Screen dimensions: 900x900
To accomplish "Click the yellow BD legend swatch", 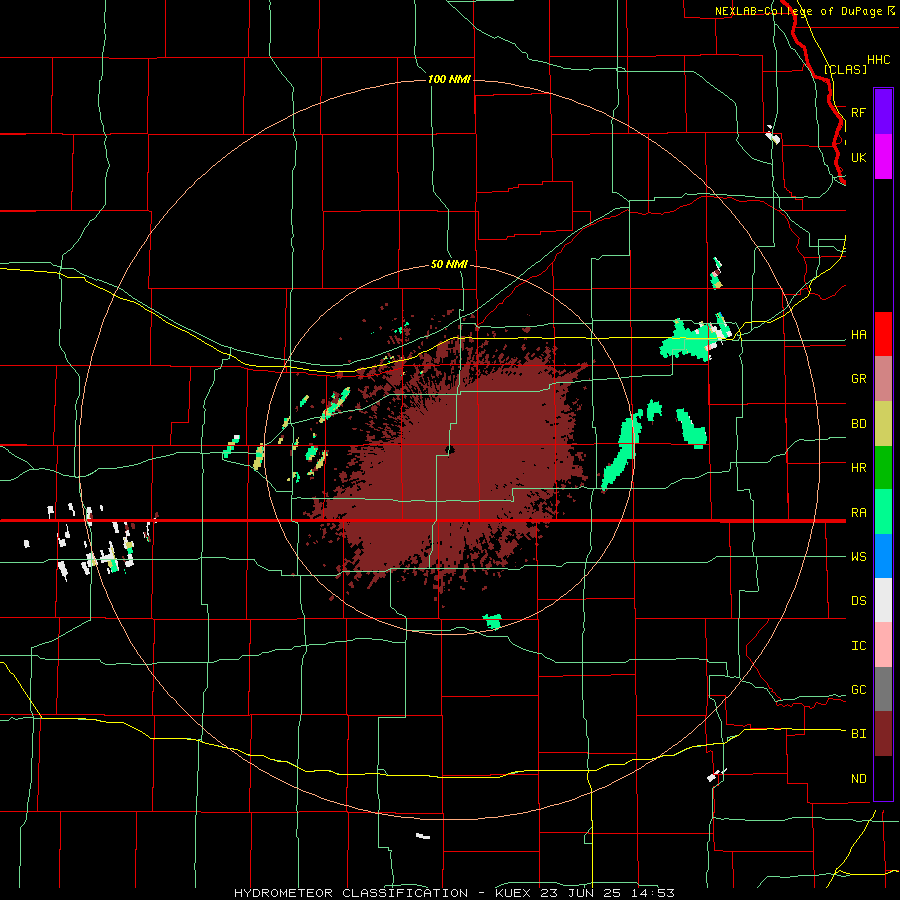I will (x=883, y=424).
